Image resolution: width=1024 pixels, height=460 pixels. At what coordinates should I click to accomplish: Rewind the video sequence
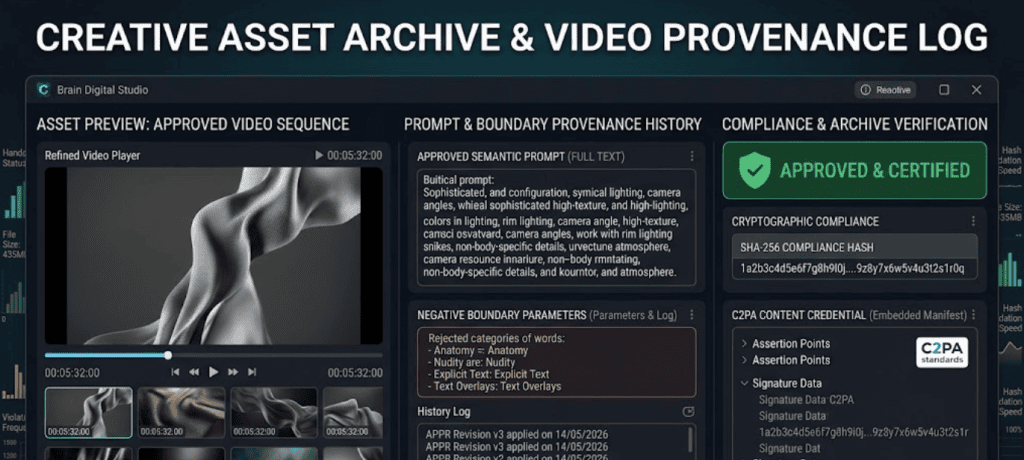[194, 372]
